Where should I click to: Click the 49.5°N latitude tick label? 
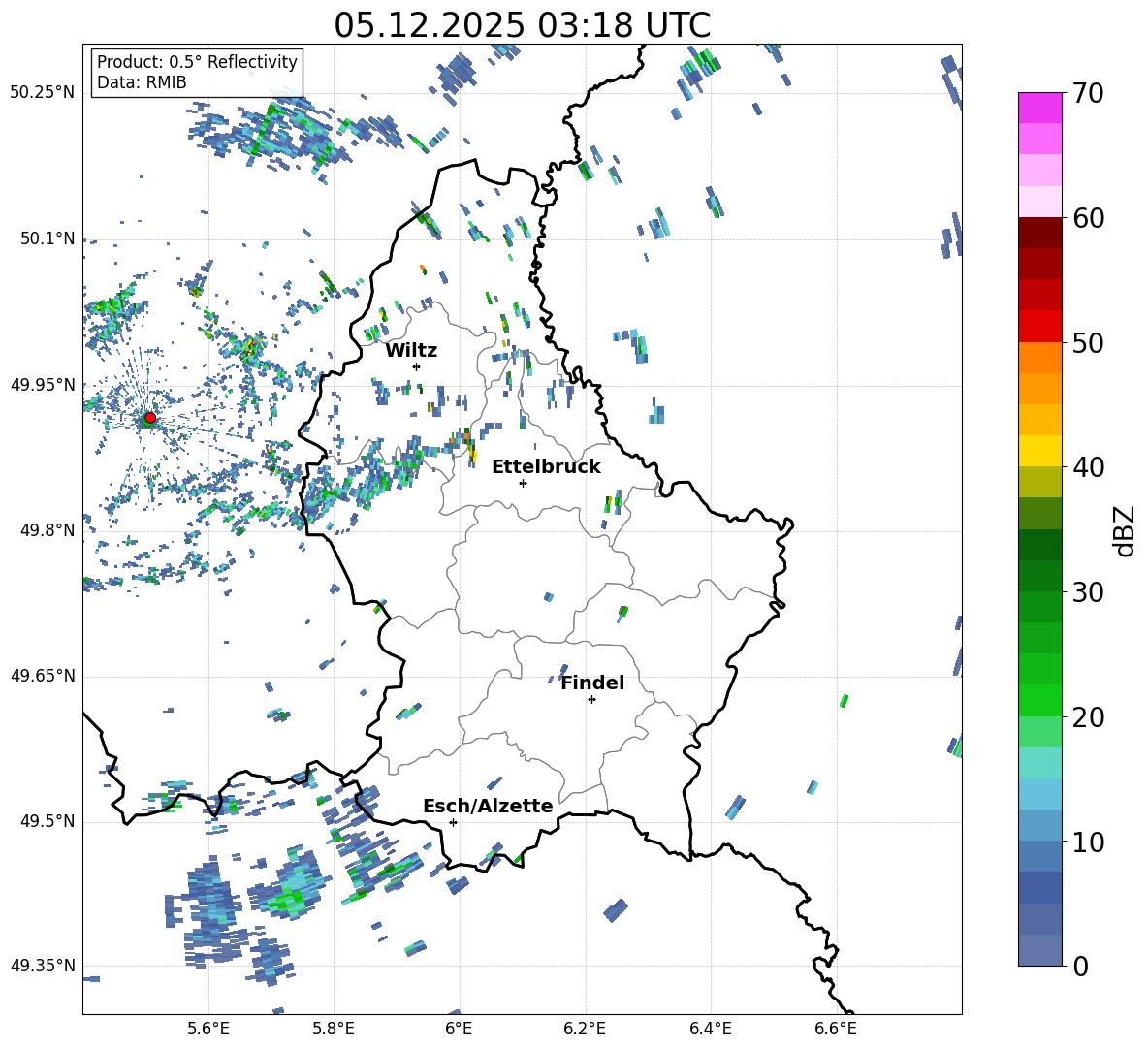click(47, 822)
